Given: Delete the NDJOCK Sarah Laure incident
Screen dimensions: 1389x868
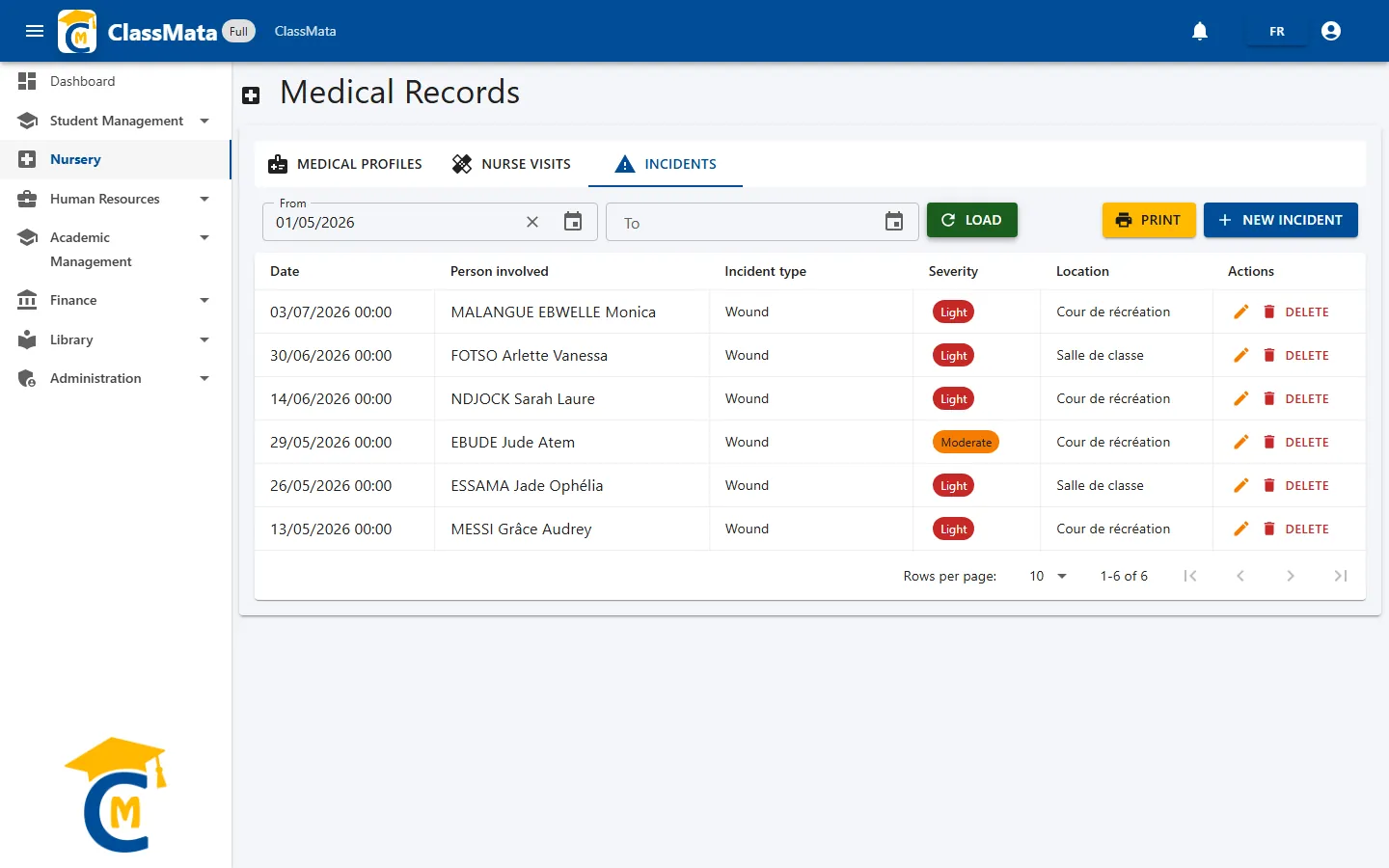Looking at the screenshot, I should pyautogui.click(x=1296, y=398).
